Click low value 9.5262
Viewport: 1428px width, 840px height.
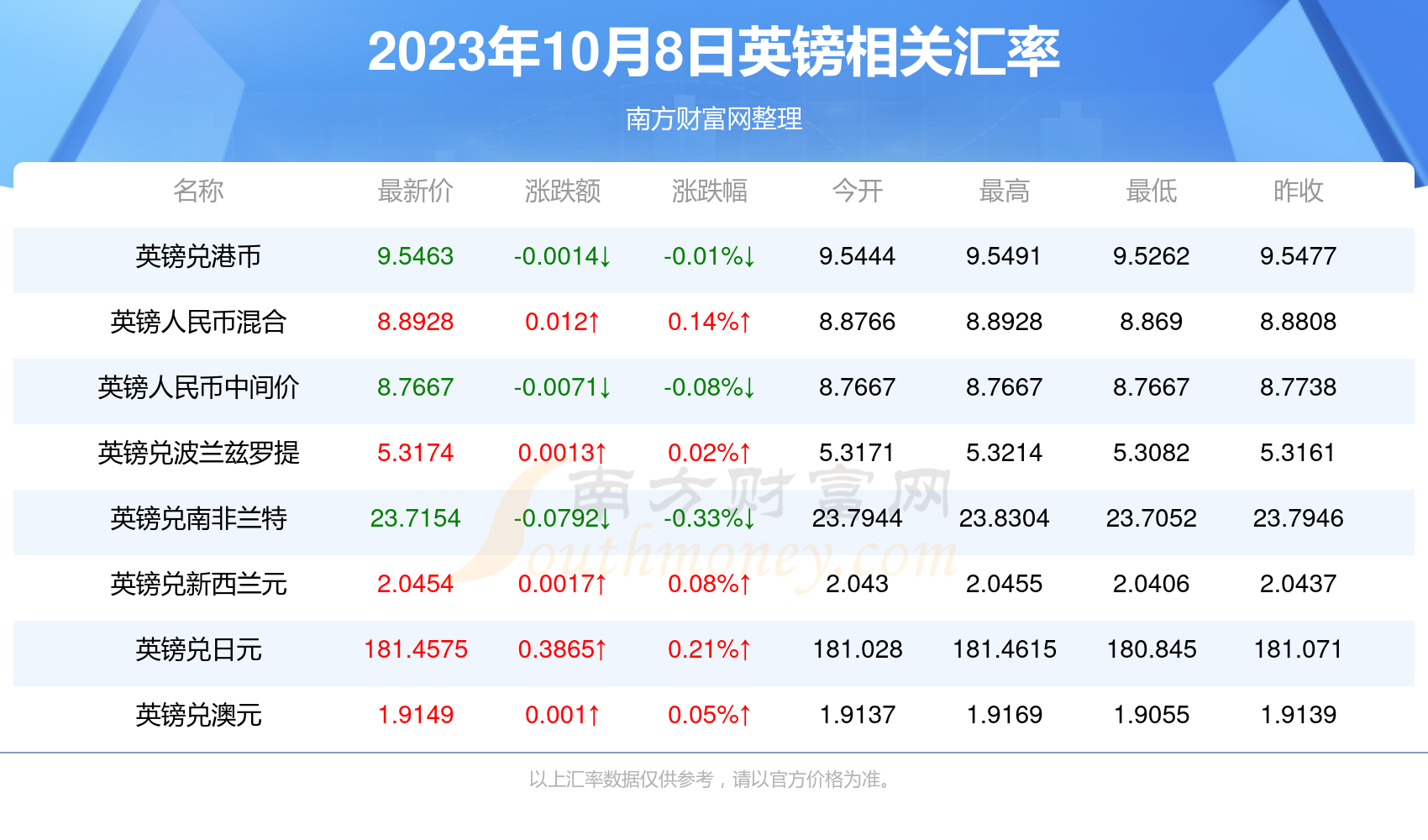click(x=1151, y=256)
